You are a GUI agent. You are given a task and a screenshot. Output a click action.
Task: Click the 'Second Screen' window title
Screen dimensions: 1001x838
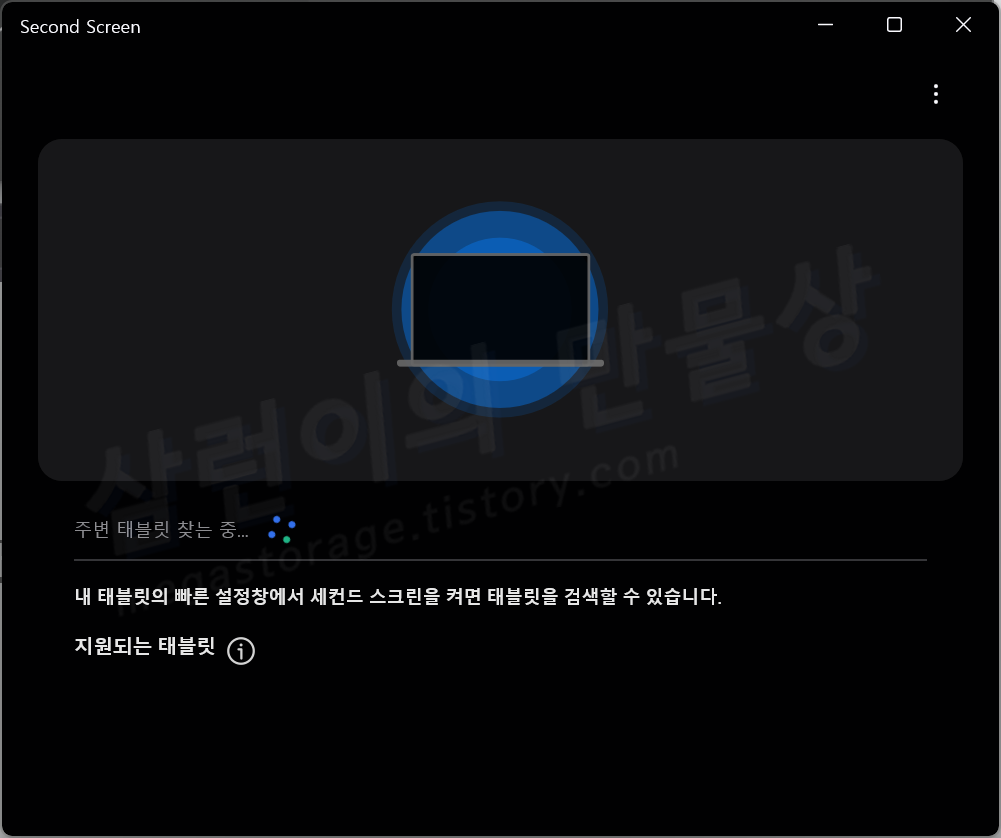pyautogui.click(x=80, y=27)
